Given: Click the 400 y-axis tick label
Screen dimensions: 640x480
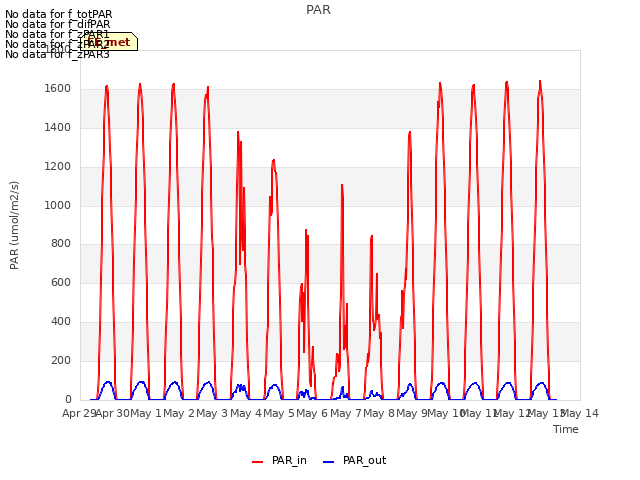Looking at the screenshot, I should pos(61,322).
